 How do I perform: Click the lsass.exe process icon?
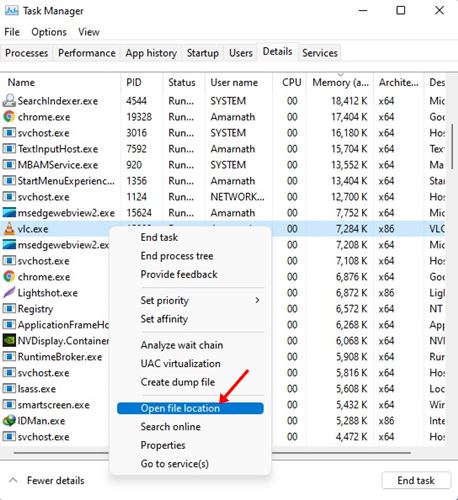click(x=9, y=389)
